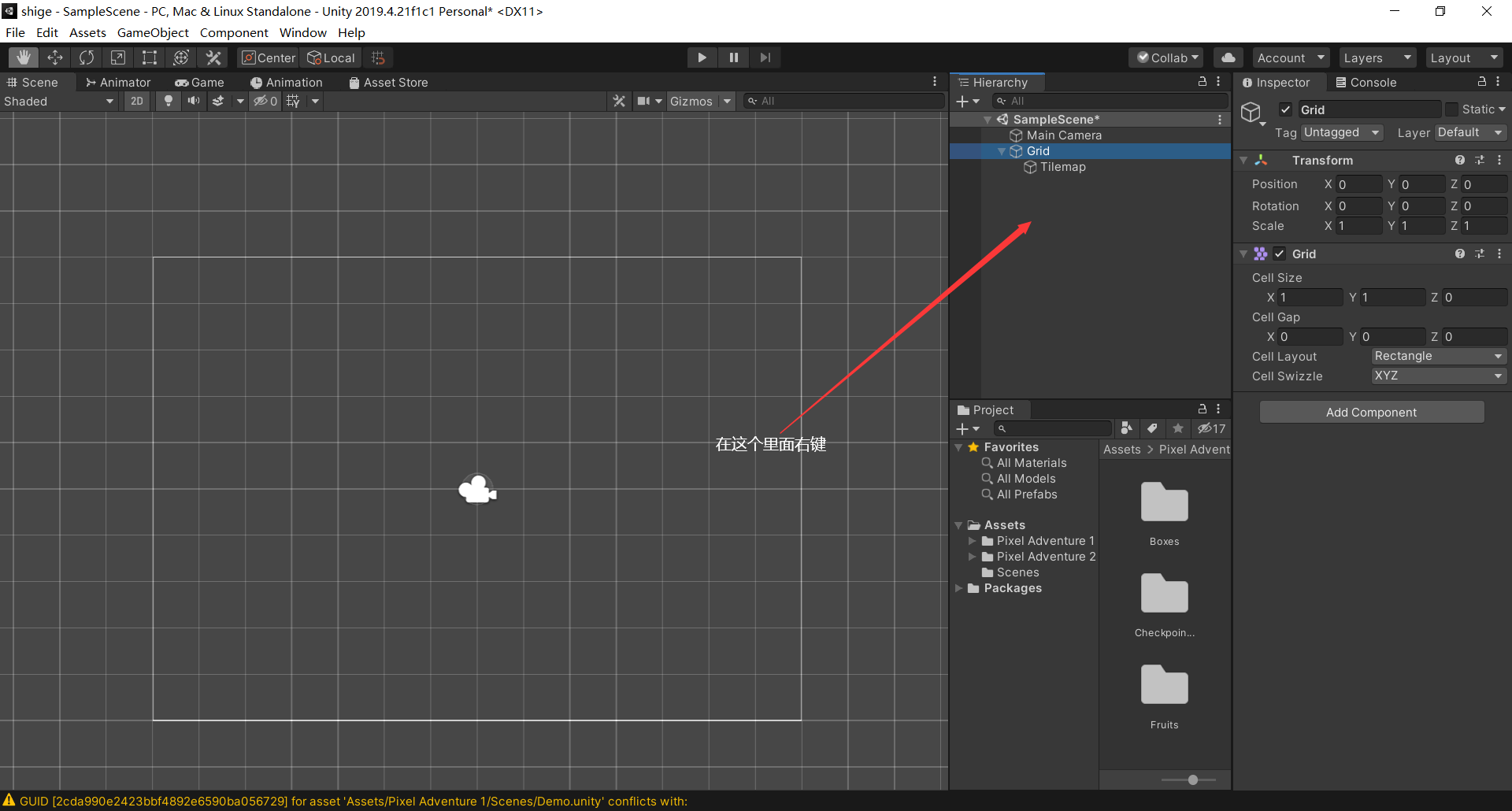Open scene camera settings icon
Viewport: 1512px width, 811px height.
(644, 101)
